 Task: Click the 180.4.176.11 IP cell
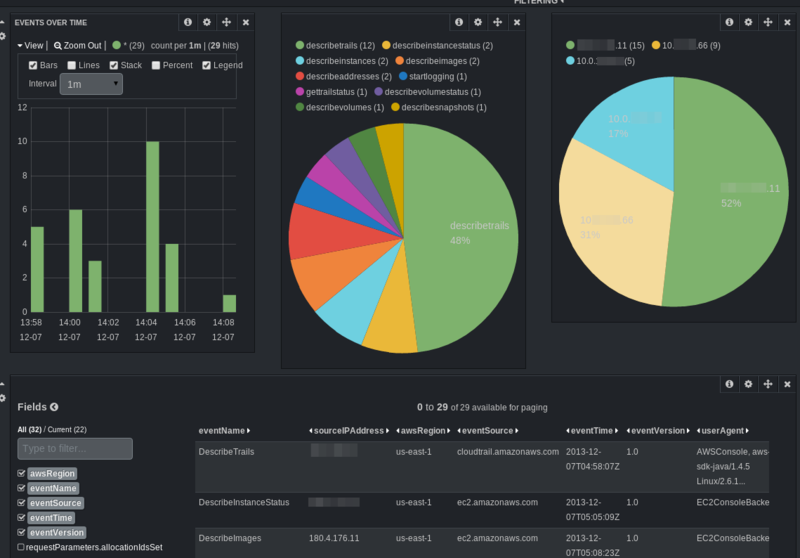tap(334, 538)
